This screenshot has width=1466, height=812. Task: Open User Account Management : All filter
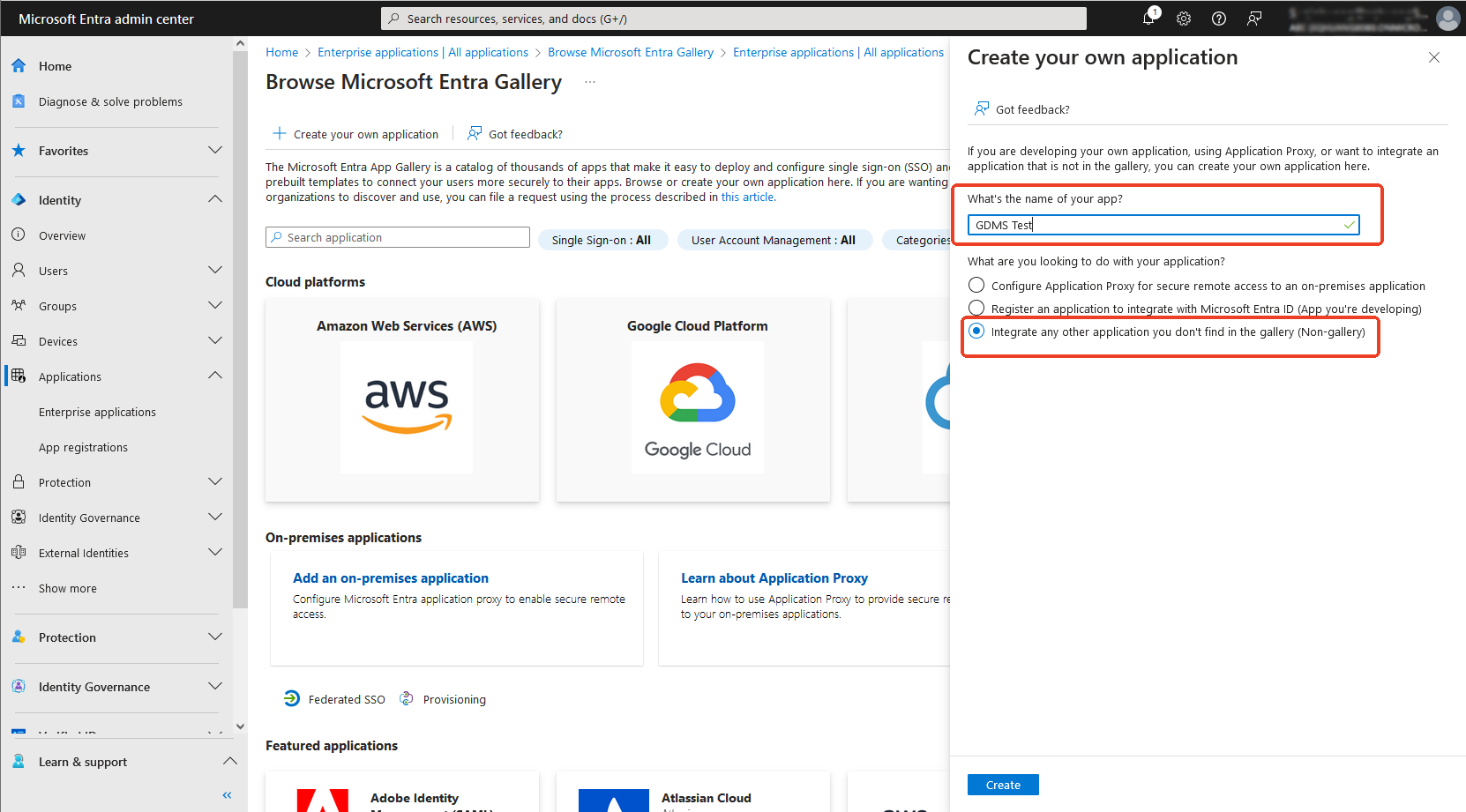click(774, 240)
